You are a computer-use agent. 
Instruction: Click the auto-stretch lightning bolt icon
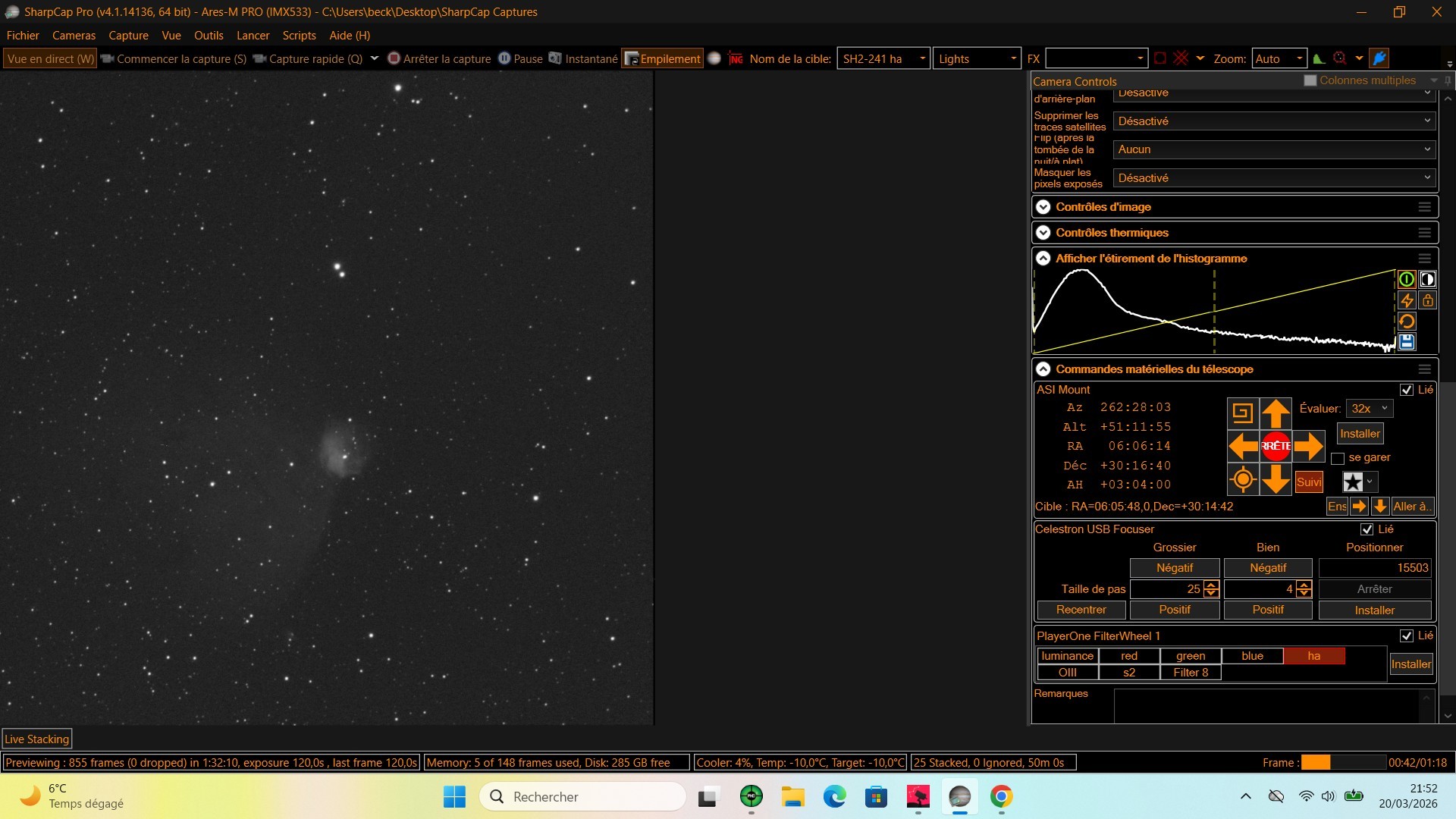coord(1407,301)
